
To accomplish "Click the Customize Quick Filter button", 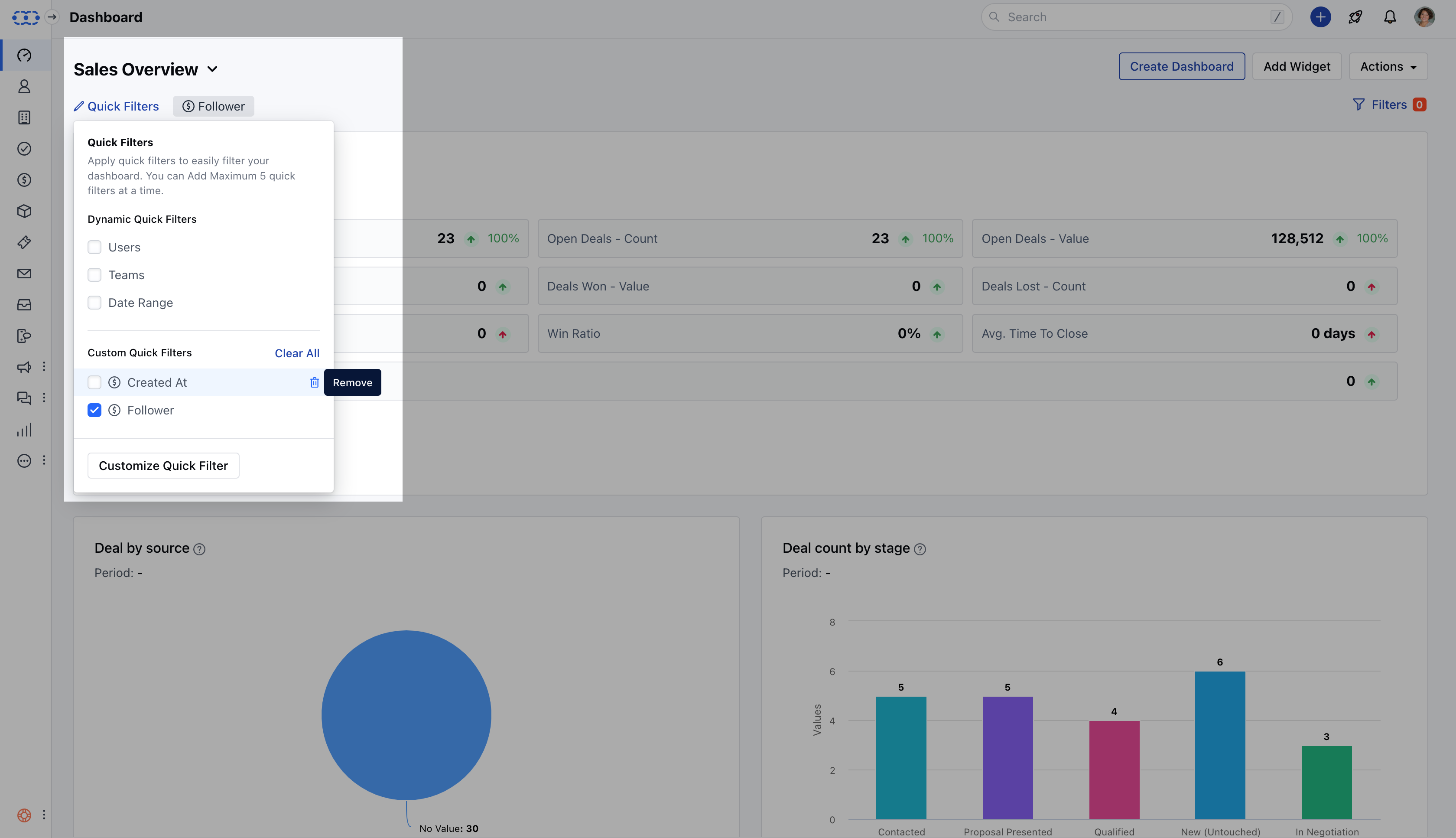I will (x=163, y=465).
